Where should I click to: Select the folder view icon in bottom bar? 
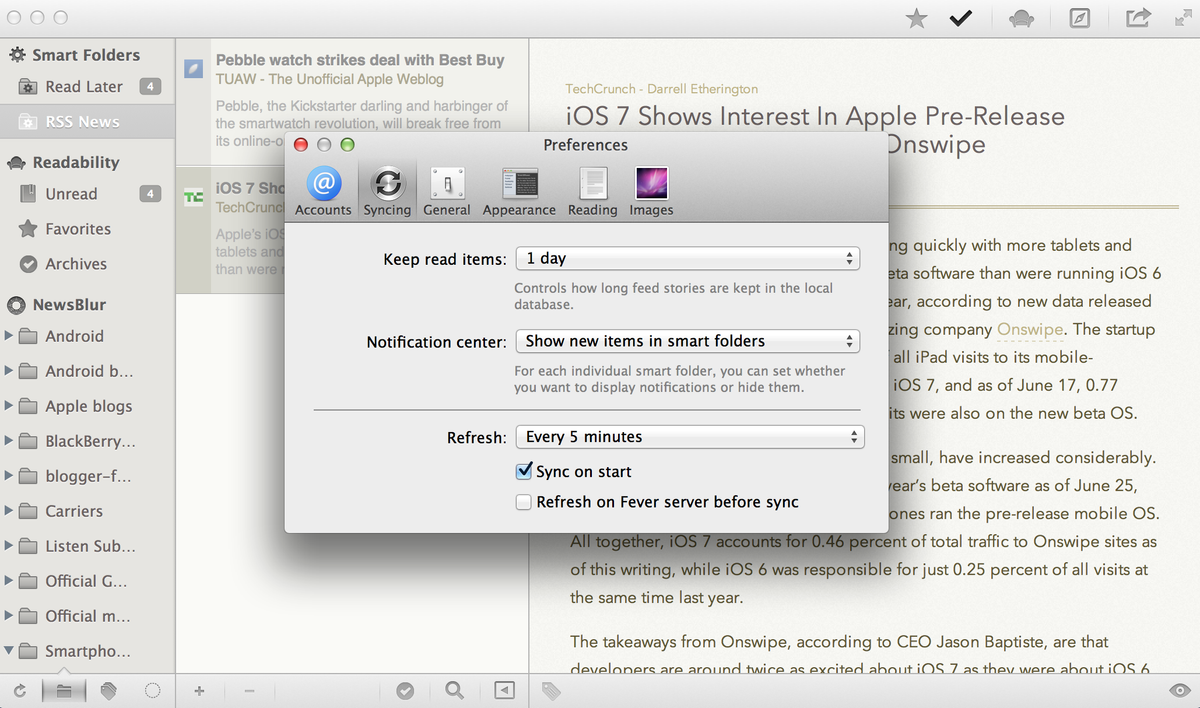coord(64,690)
